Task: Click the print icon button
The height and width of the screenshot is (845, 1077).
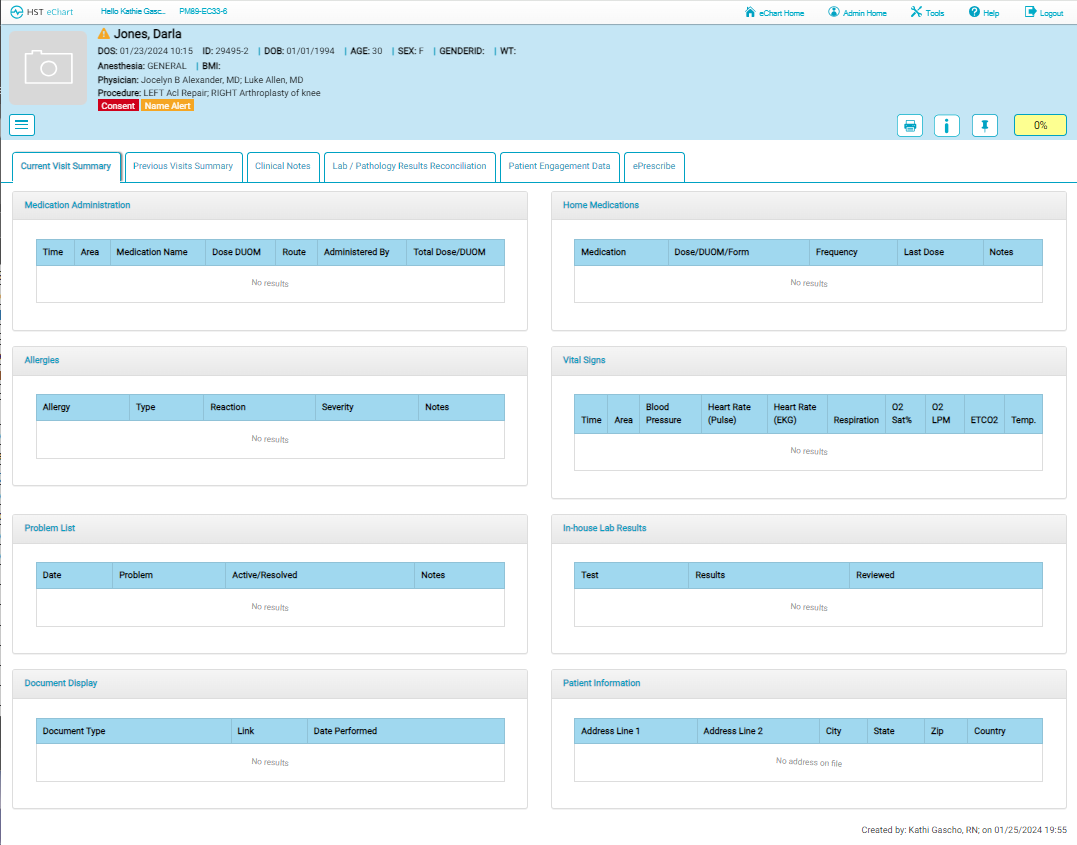Action: click(910, 126)
